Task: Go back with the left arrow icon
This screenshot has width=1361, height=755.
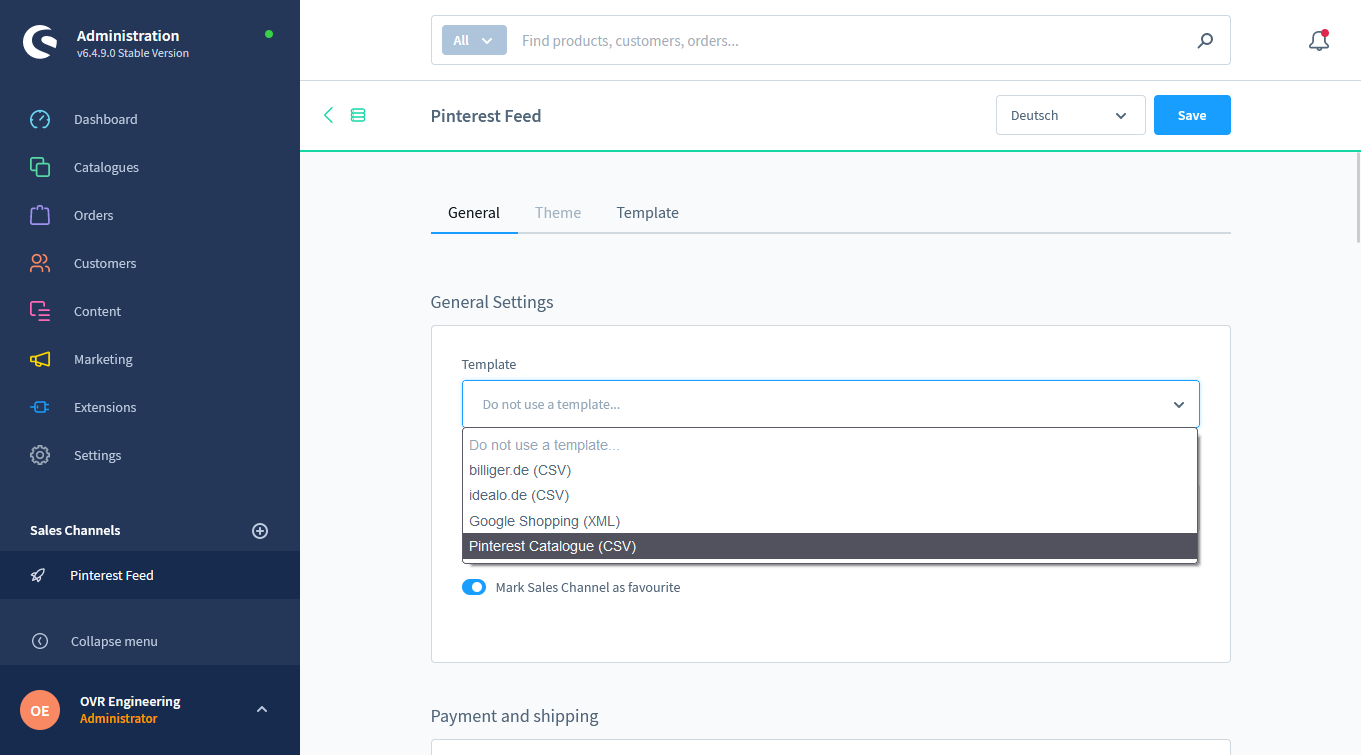Action: (328, 115)
